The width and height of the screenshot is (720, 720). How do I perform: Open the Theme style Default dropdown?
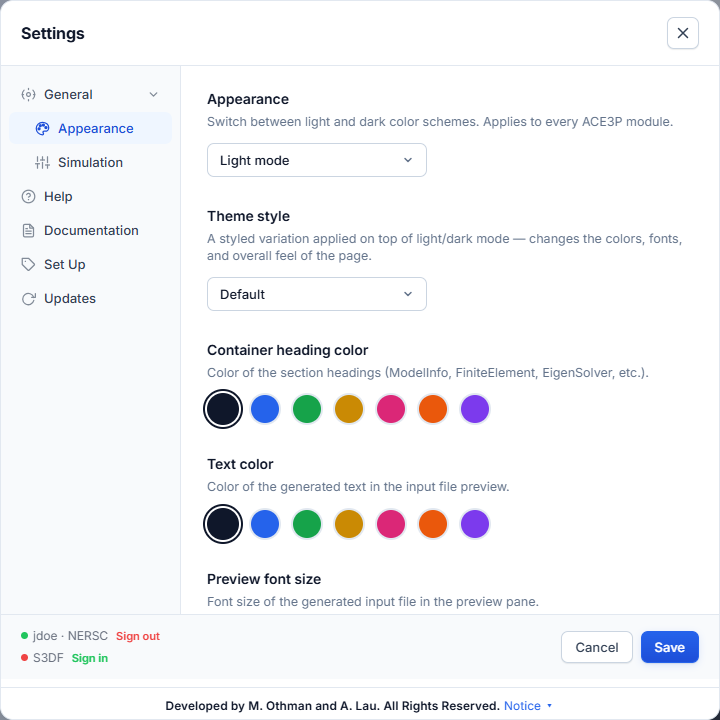click(317, 294)
